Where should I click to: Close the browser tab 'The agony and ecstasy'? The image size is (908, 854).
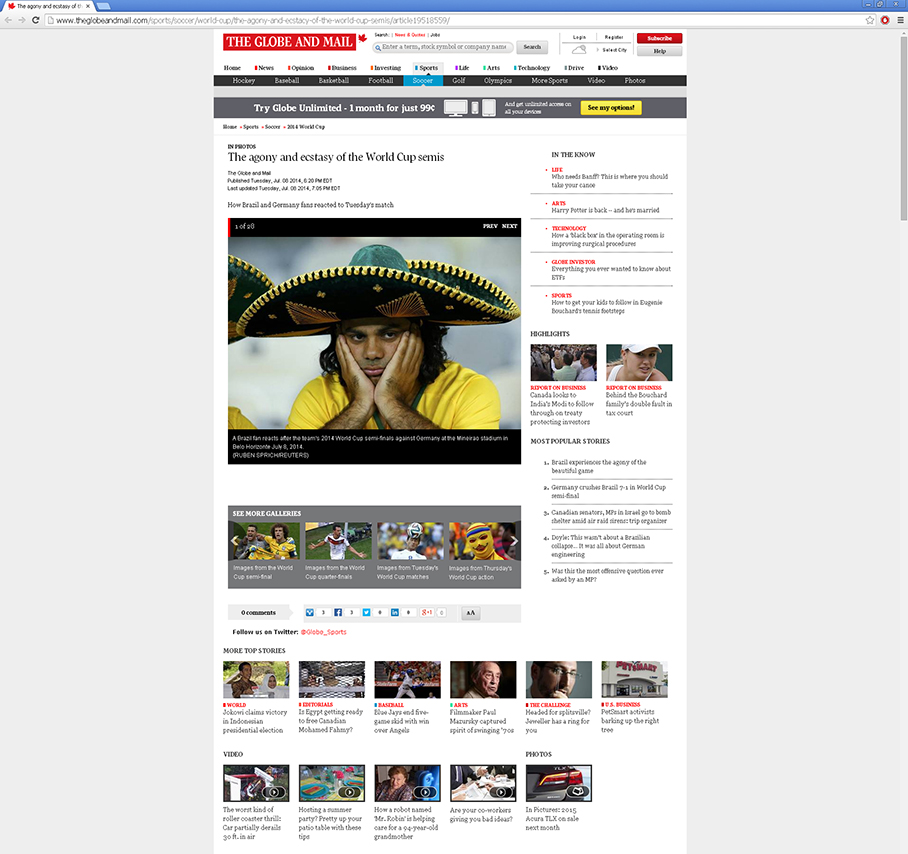tap(88, 6)
